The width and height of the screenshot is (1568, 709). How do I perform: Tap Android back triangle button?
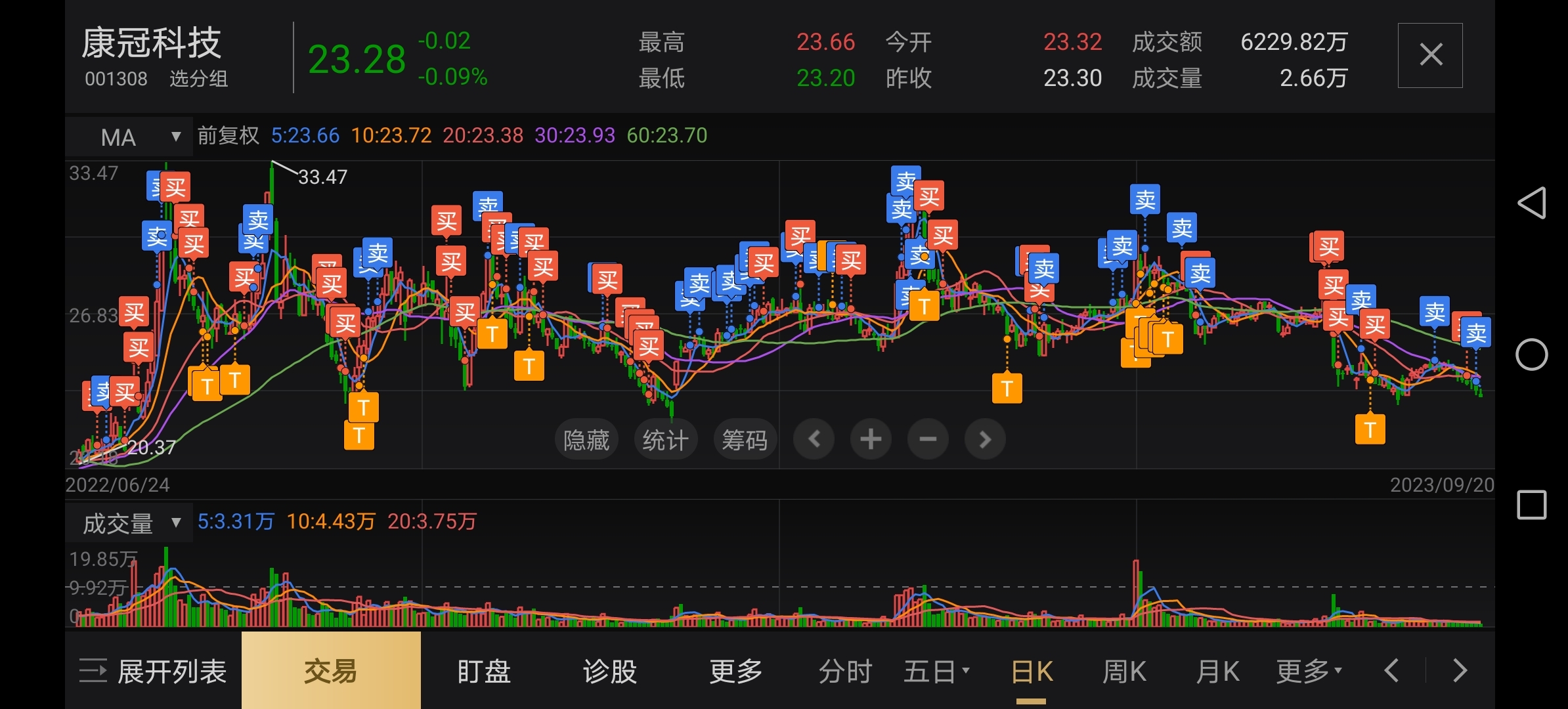pyautogui.click(x=1531, y=203)
